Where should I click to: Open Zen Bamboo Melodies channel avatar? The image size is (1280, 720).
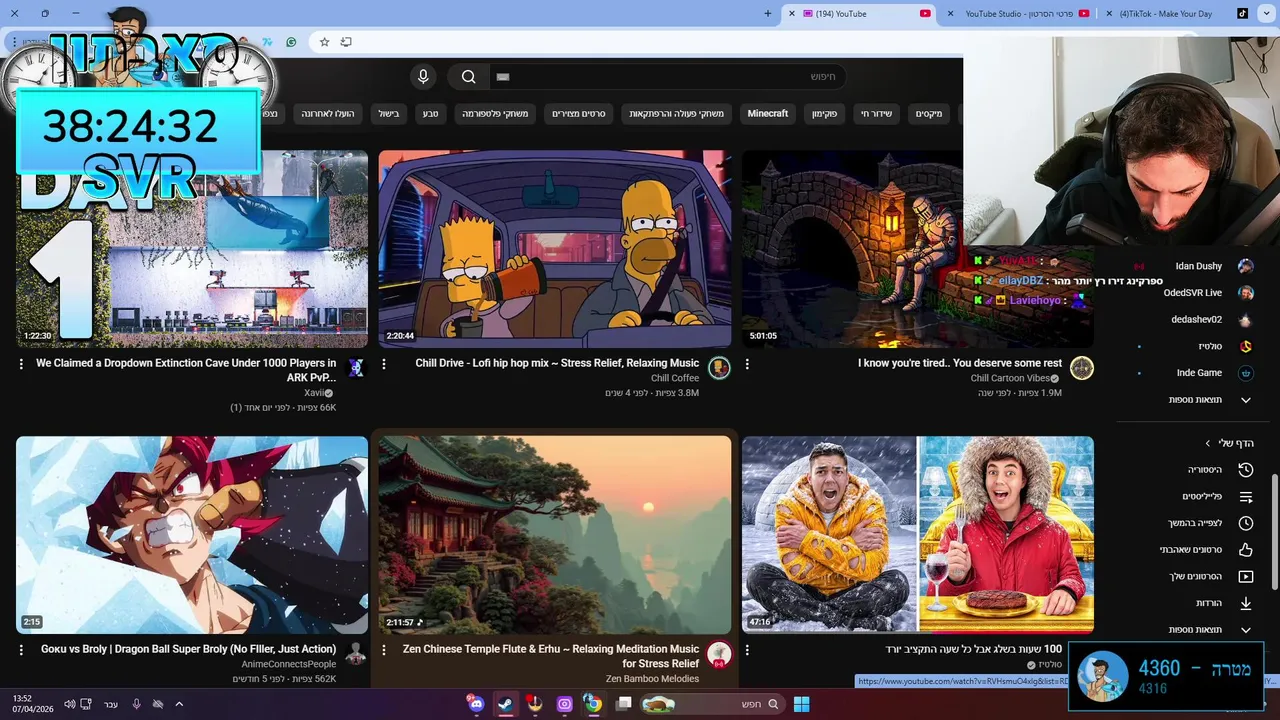pyautogui.click(x=719, y=654)
